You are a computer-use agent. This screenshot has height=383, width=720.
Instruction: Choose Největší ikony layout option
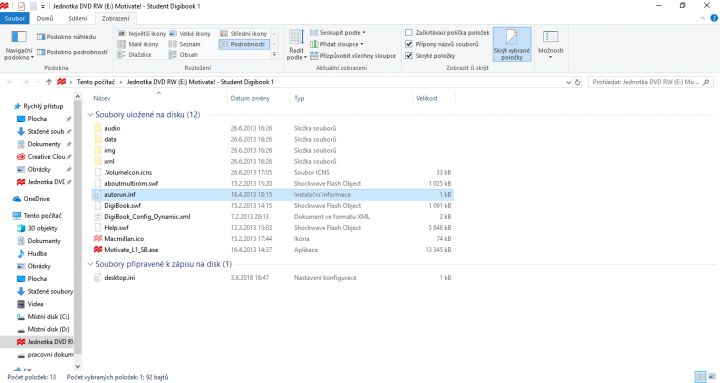[142, 34]
